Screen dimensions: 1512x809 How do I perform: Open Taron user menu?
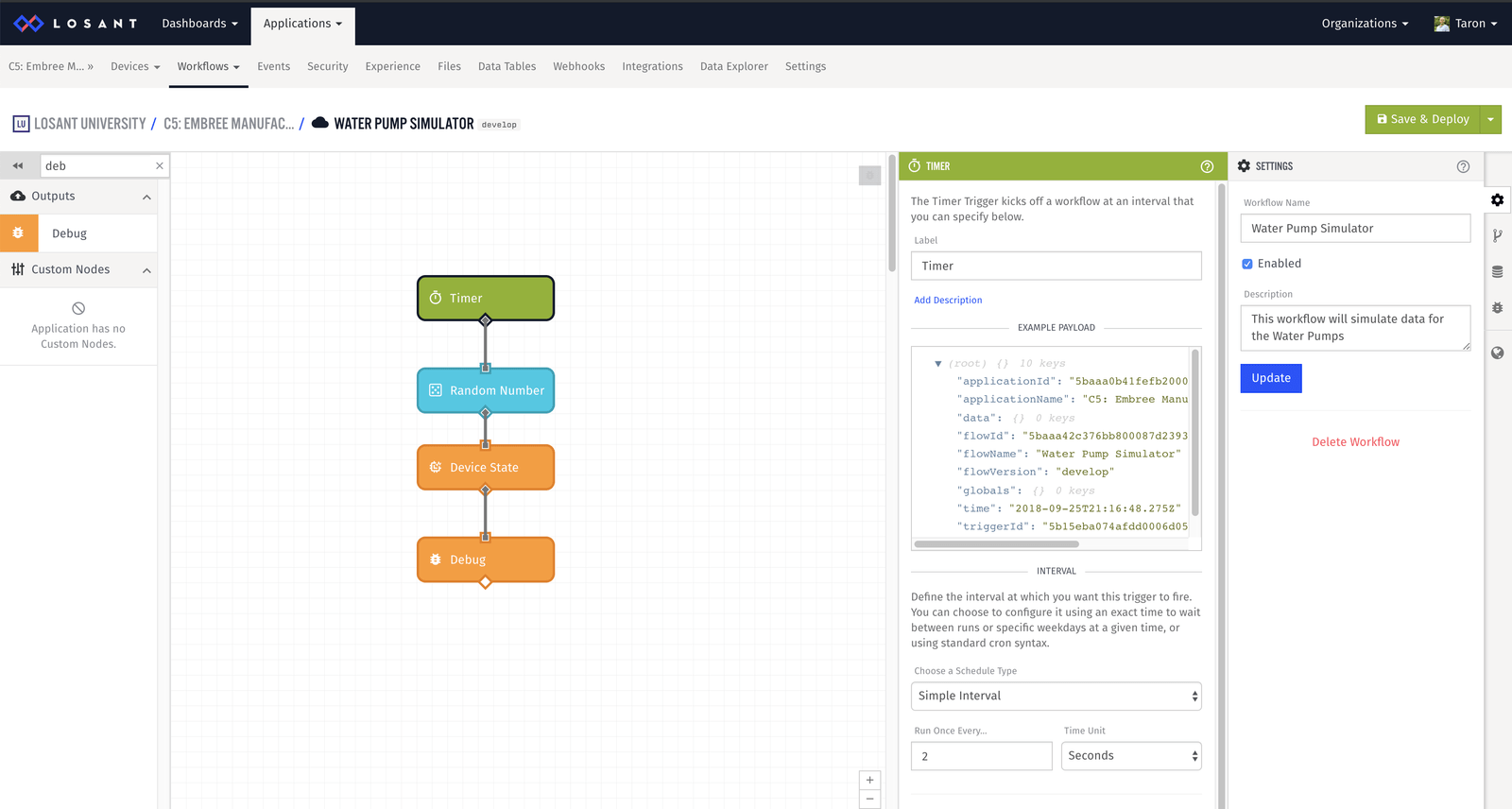pos(1465,24)
